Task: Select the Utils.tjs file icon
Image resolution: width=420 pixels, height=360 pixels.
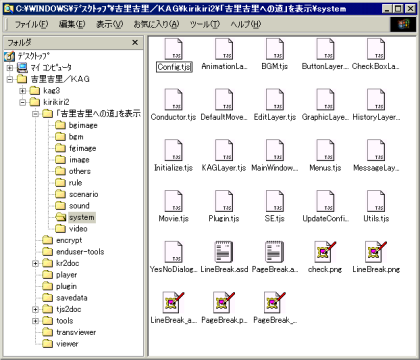Action: 376,201
